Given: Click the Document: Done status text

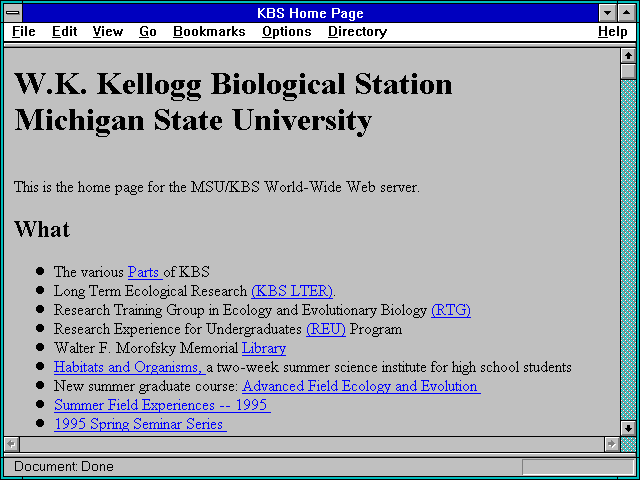Looking at the screenshot, I should pyautogui.click(x=64, y=467).
